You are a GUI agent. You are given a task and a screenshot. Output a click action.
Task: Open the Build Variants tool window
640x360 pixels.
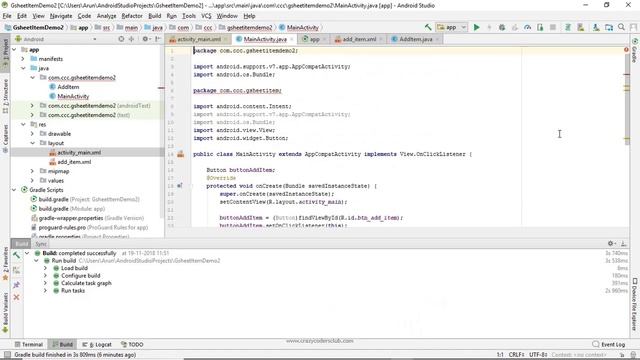click(5, 312)
